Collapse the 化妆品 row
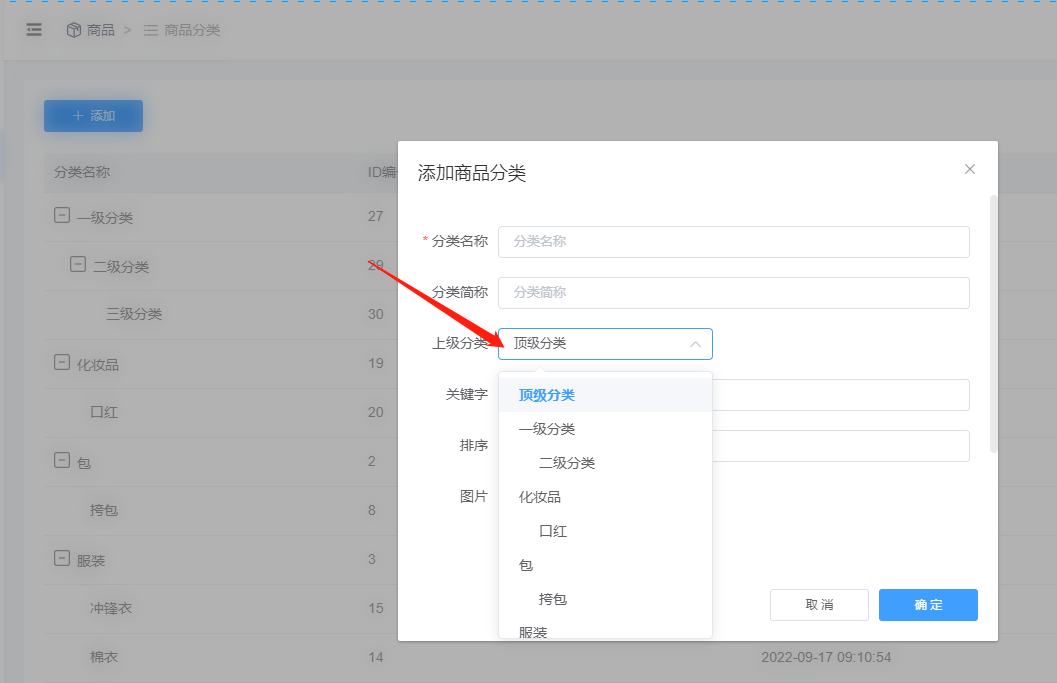1057x683 pixels. pos(61,363)
